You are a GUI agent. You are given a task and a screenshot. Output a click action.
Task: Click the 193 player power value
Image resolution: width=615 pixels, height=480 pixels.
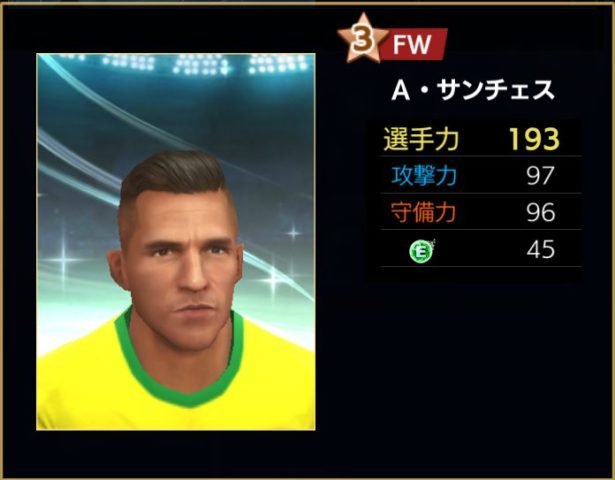coord(534,139)
